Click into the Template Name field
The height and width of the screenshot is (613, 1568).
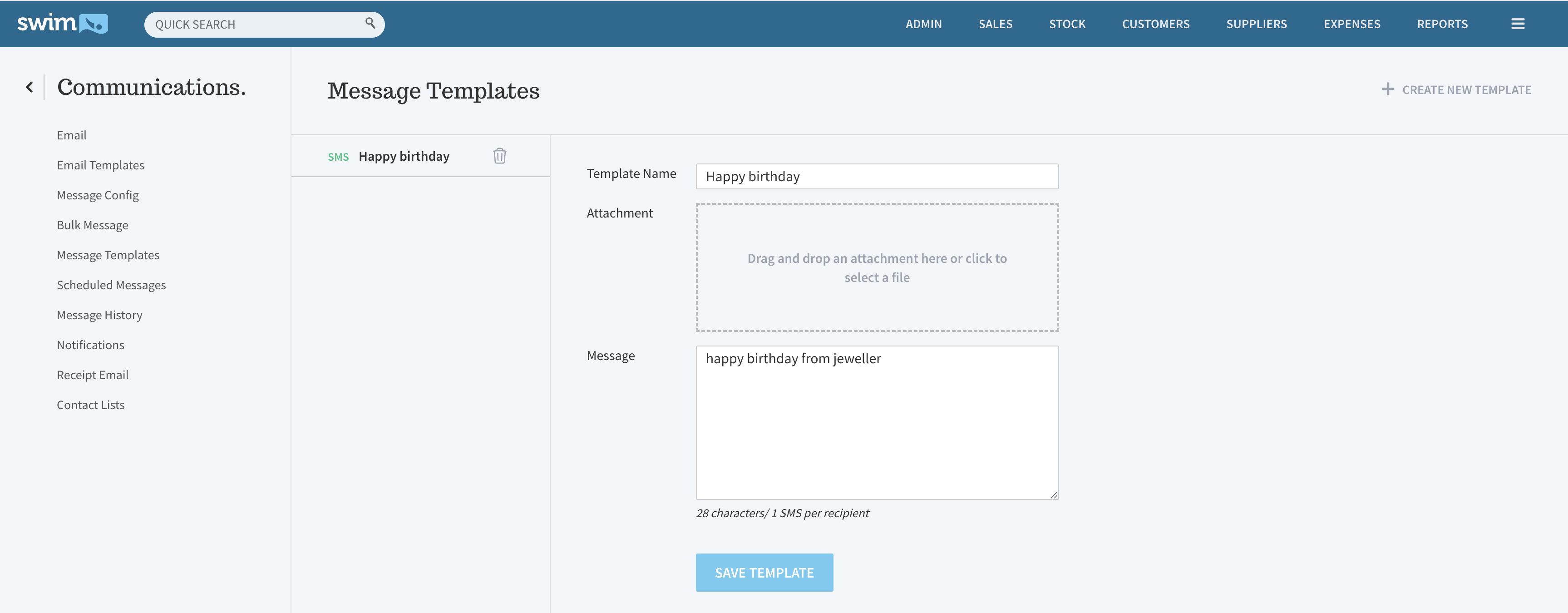tap(877, 177)
